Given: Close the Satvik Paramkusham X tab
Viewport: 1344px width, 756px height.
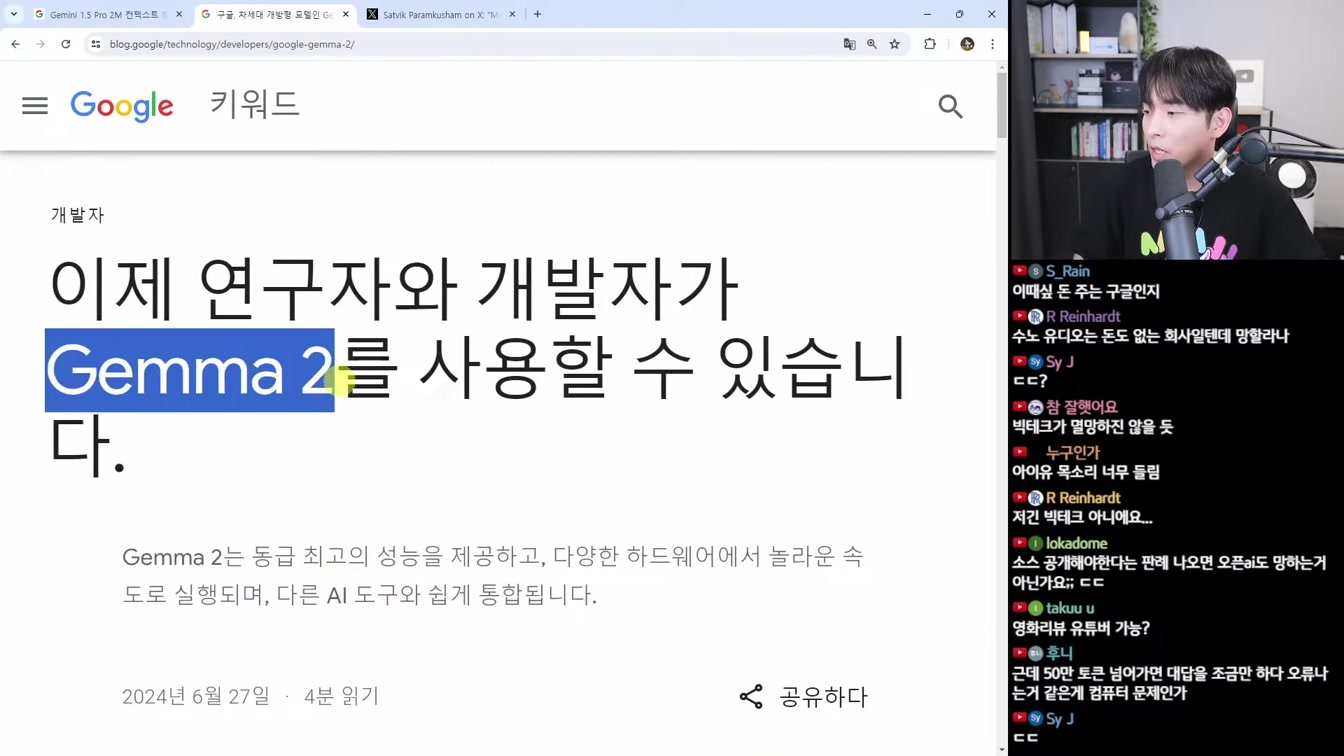Looking at the screenshot, I should pyautogui.click(x=512, y=15).
